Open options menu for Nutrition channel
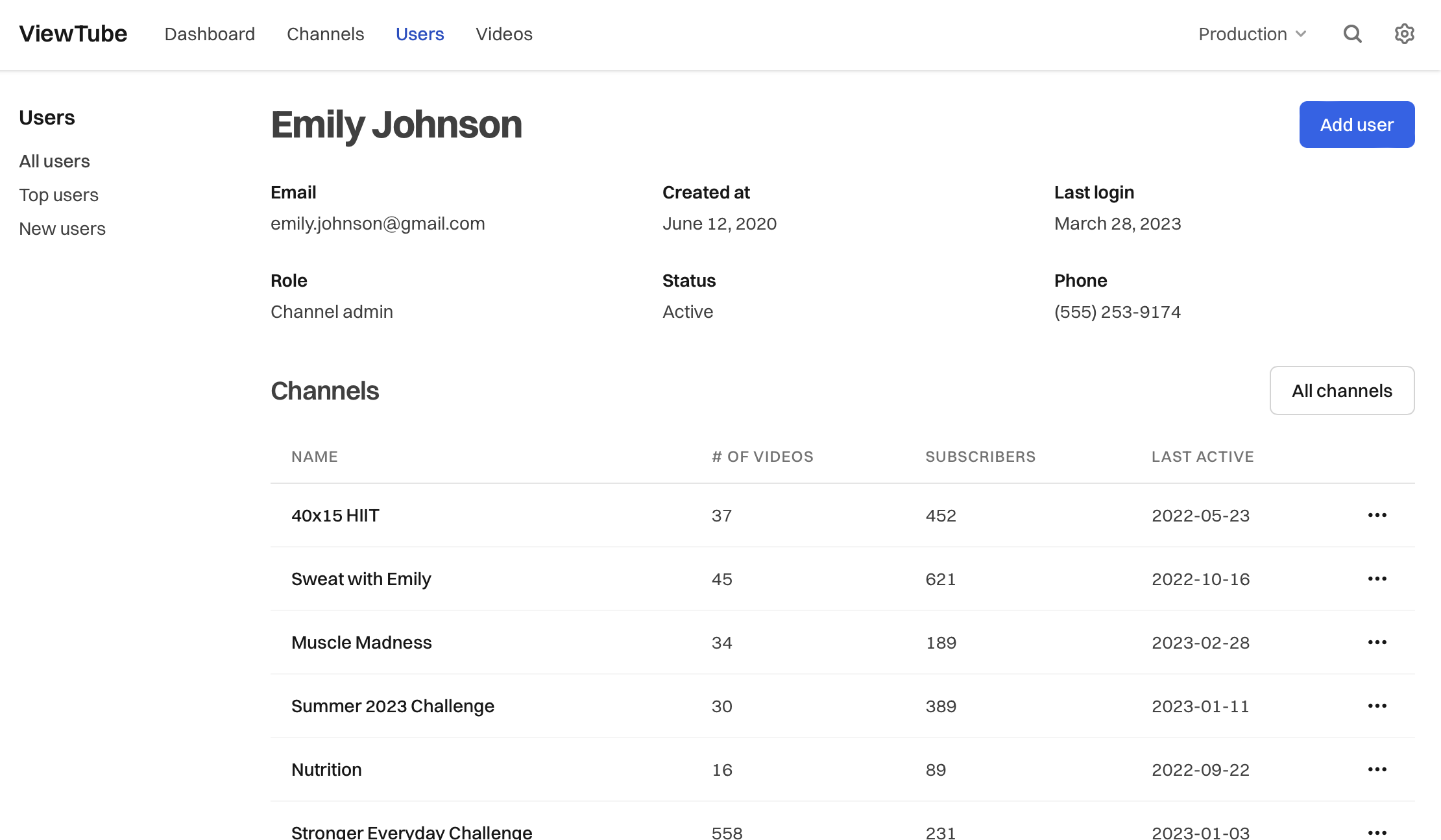The width and height of the screenshot is (1441, 840). [1377, 769]
